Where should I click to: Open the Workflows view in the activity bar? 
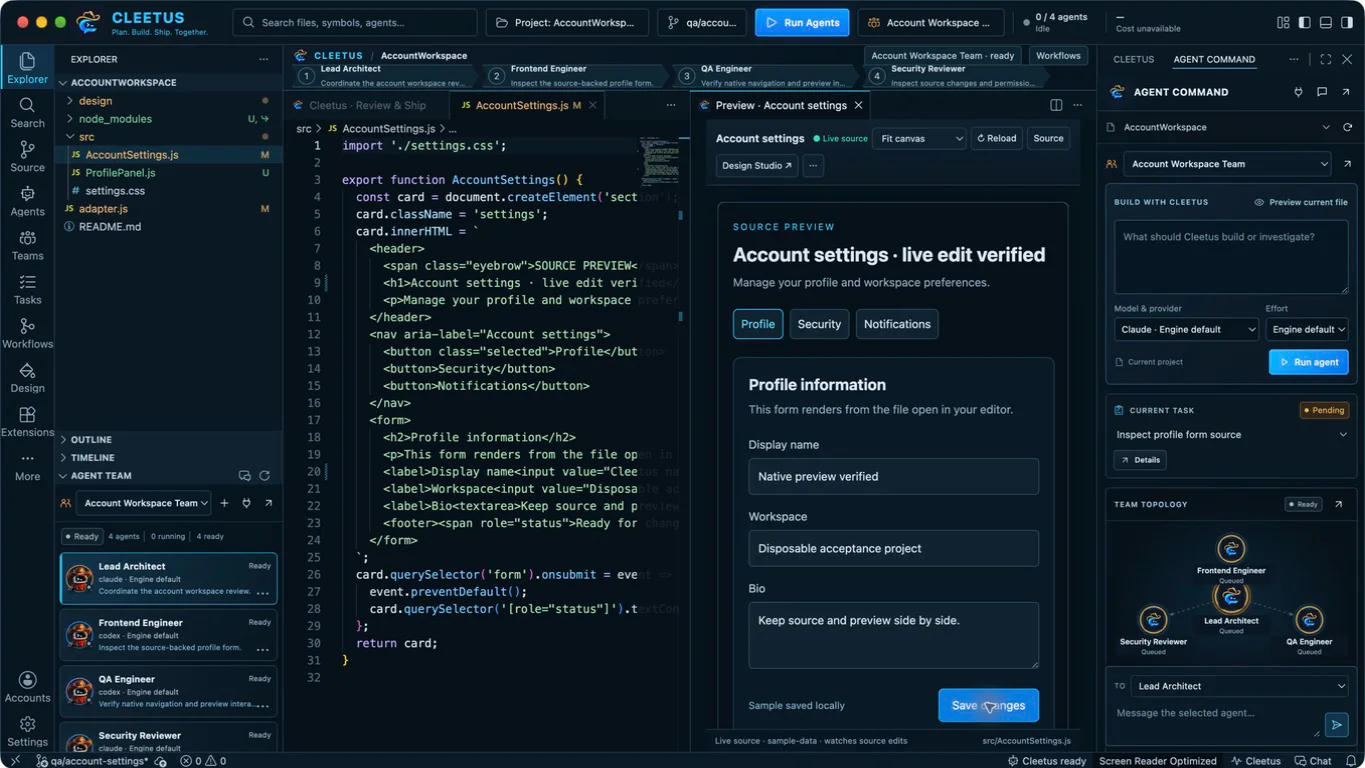click(27, 332)
